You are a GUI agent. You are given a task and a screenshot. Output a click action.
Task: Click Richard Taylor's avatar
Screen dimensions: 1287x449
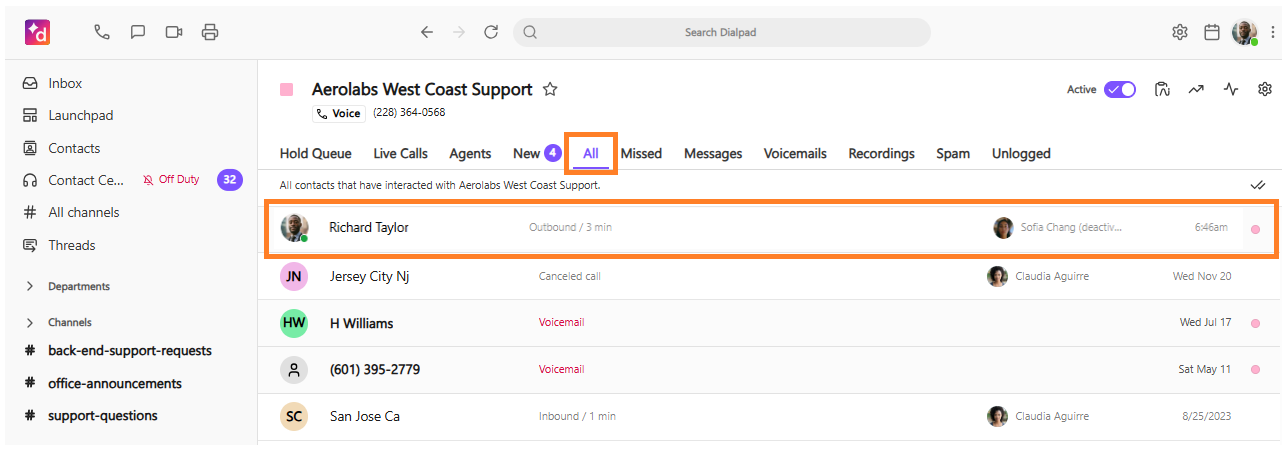coord(294,227)
